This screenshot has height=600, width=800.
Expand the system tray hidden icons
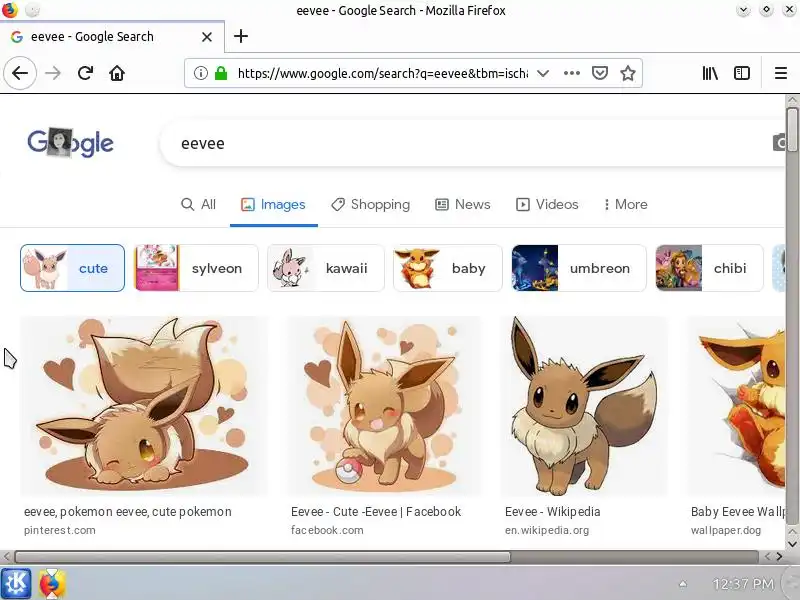coord(683,584)
